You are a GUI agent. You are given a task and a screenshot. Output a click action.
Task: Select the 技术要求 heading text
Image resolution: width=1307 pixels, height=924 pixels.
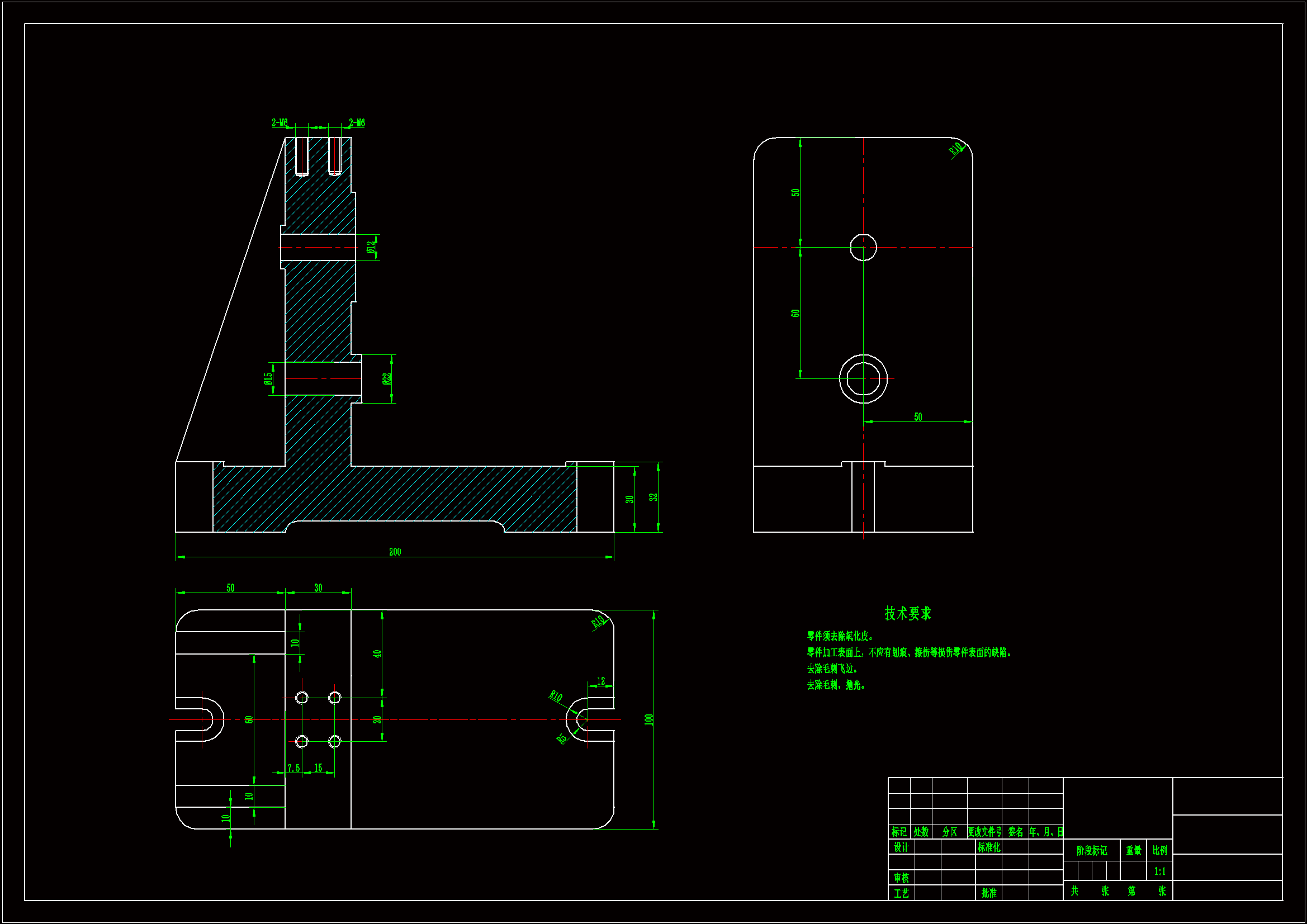(x=907, y=613)
